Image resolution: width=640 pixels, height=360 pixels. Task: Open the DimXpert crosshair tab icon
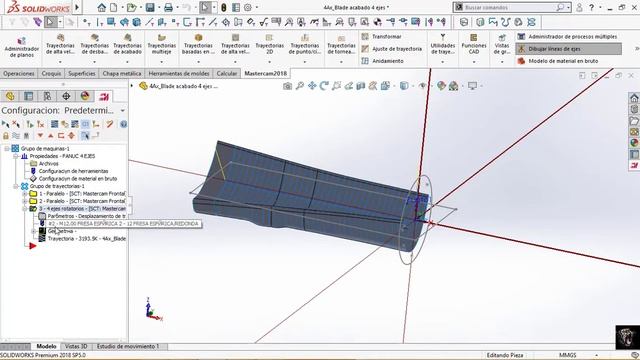(x=66, y=96)
